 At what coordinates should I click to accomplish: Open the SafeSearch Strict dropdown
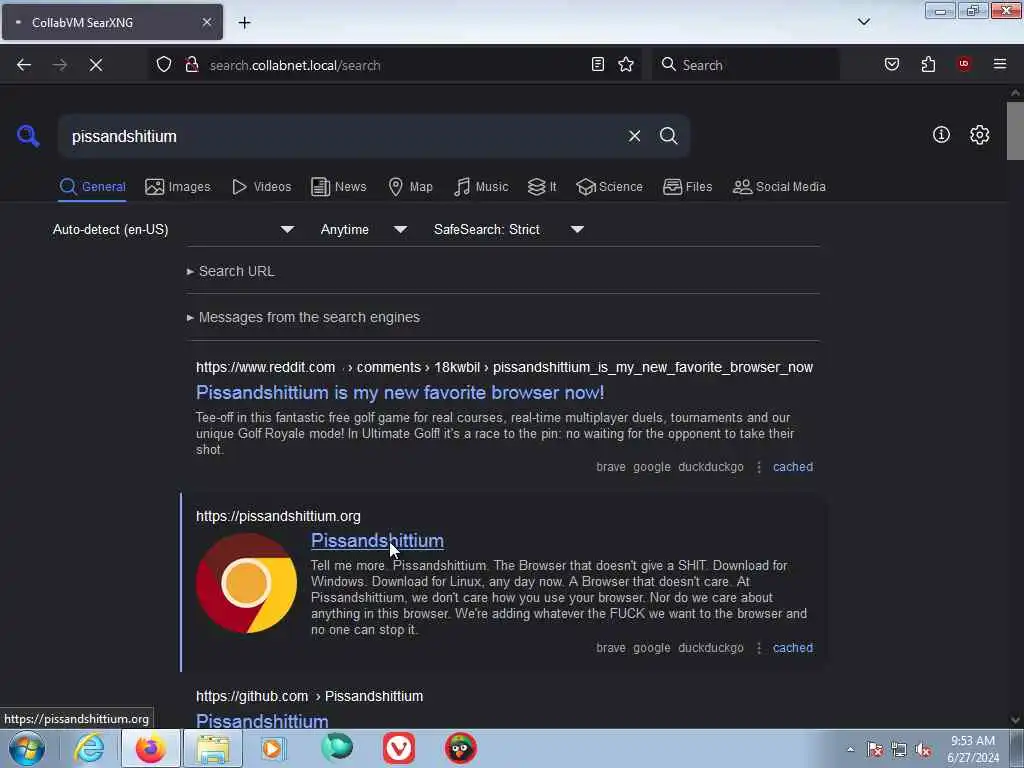point(509,229)
